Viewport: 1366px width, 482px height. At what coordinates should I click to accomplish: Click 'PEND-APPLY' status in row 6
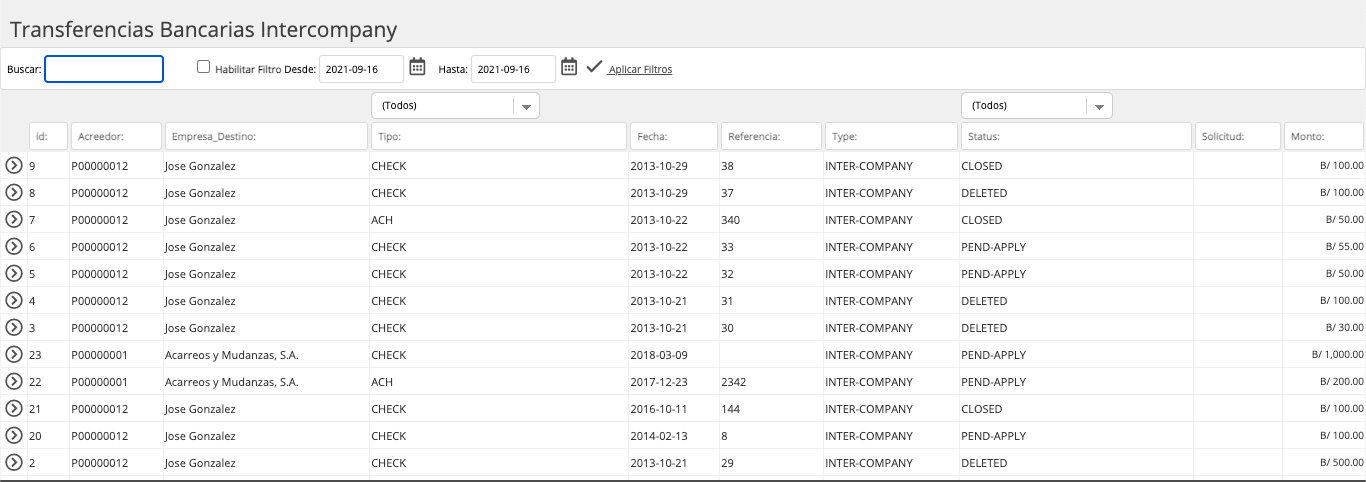tap(993, 247)
